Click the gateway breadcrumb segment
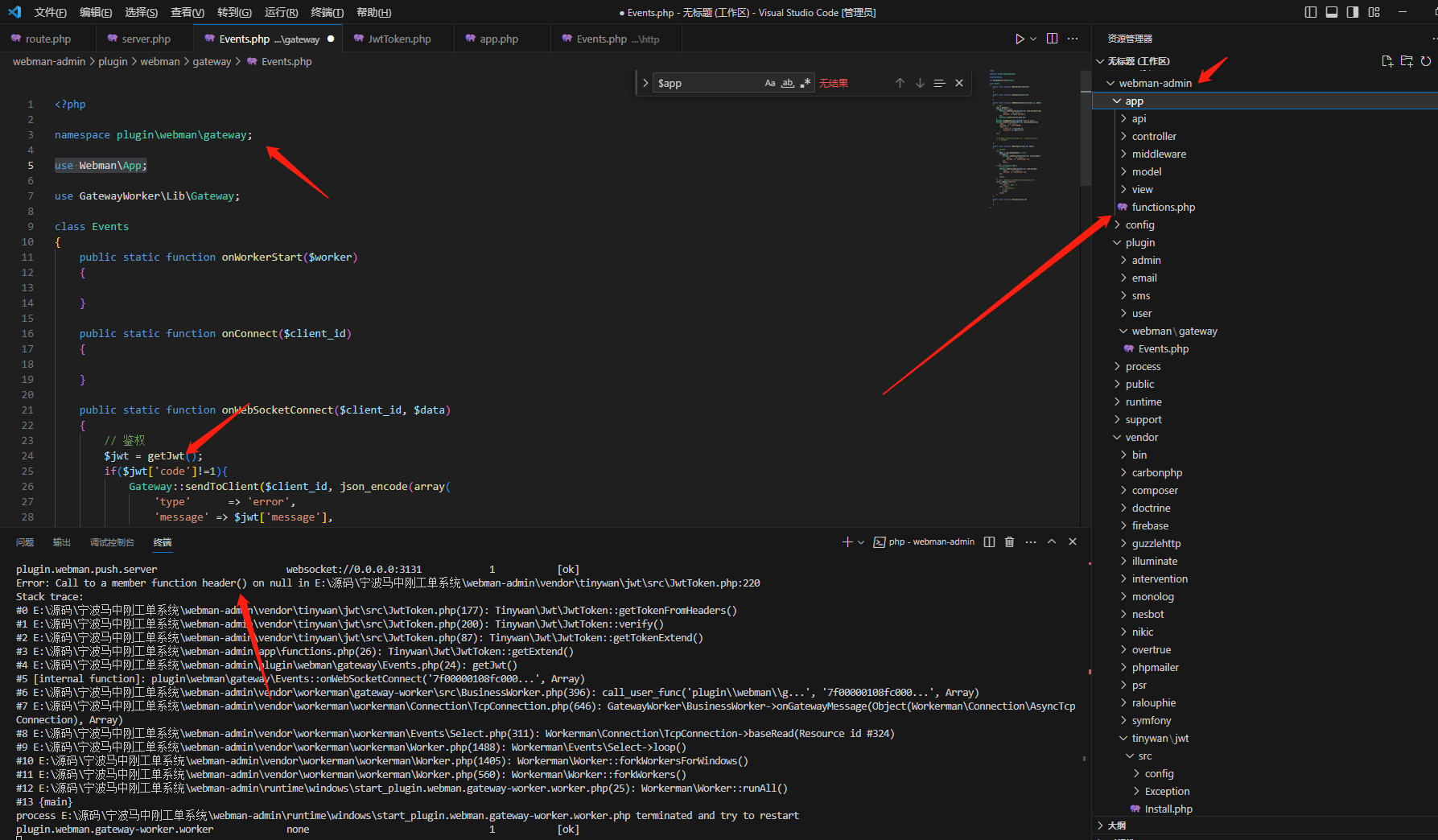This screenshot has width=1438, height=840. 212,61
